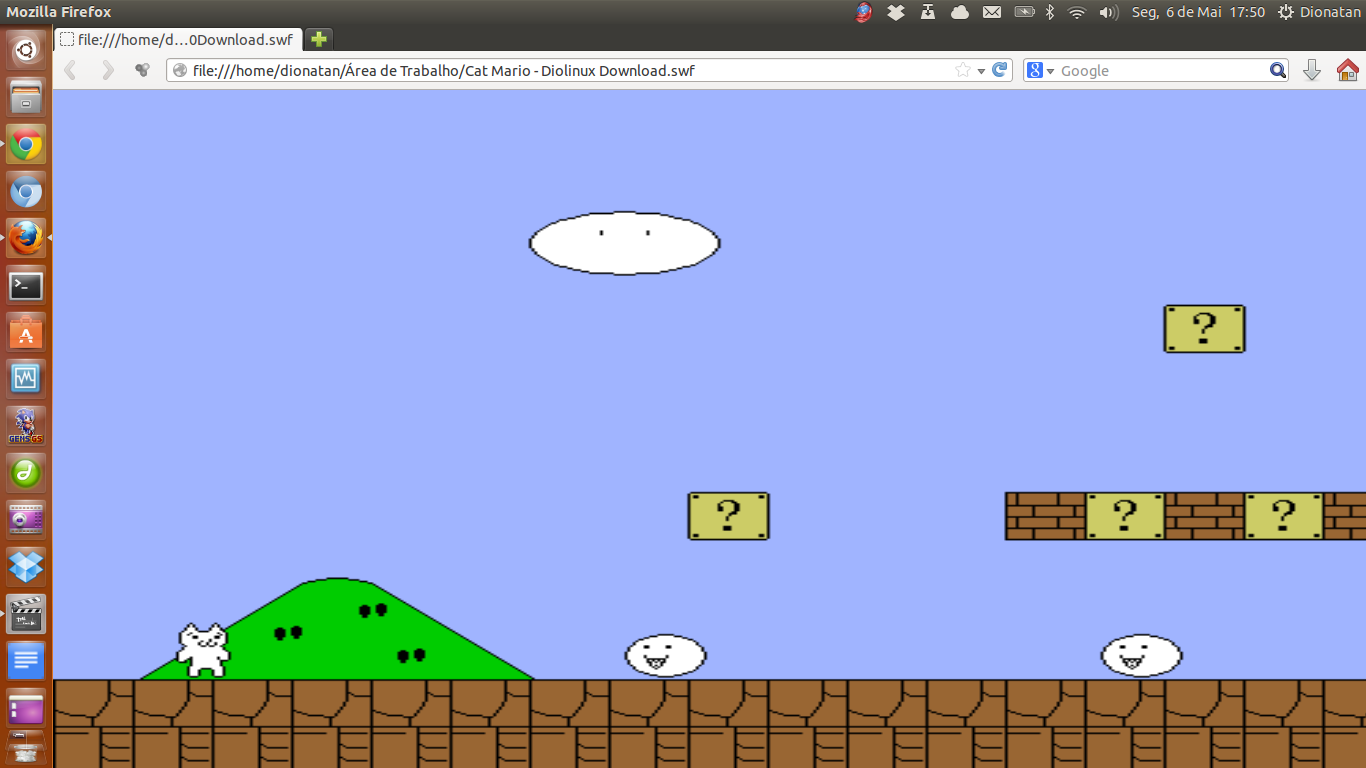Click the round white enemy near the hill
Image resolution: width=1366 pixels, height=768 pixels.
[666, 656]
